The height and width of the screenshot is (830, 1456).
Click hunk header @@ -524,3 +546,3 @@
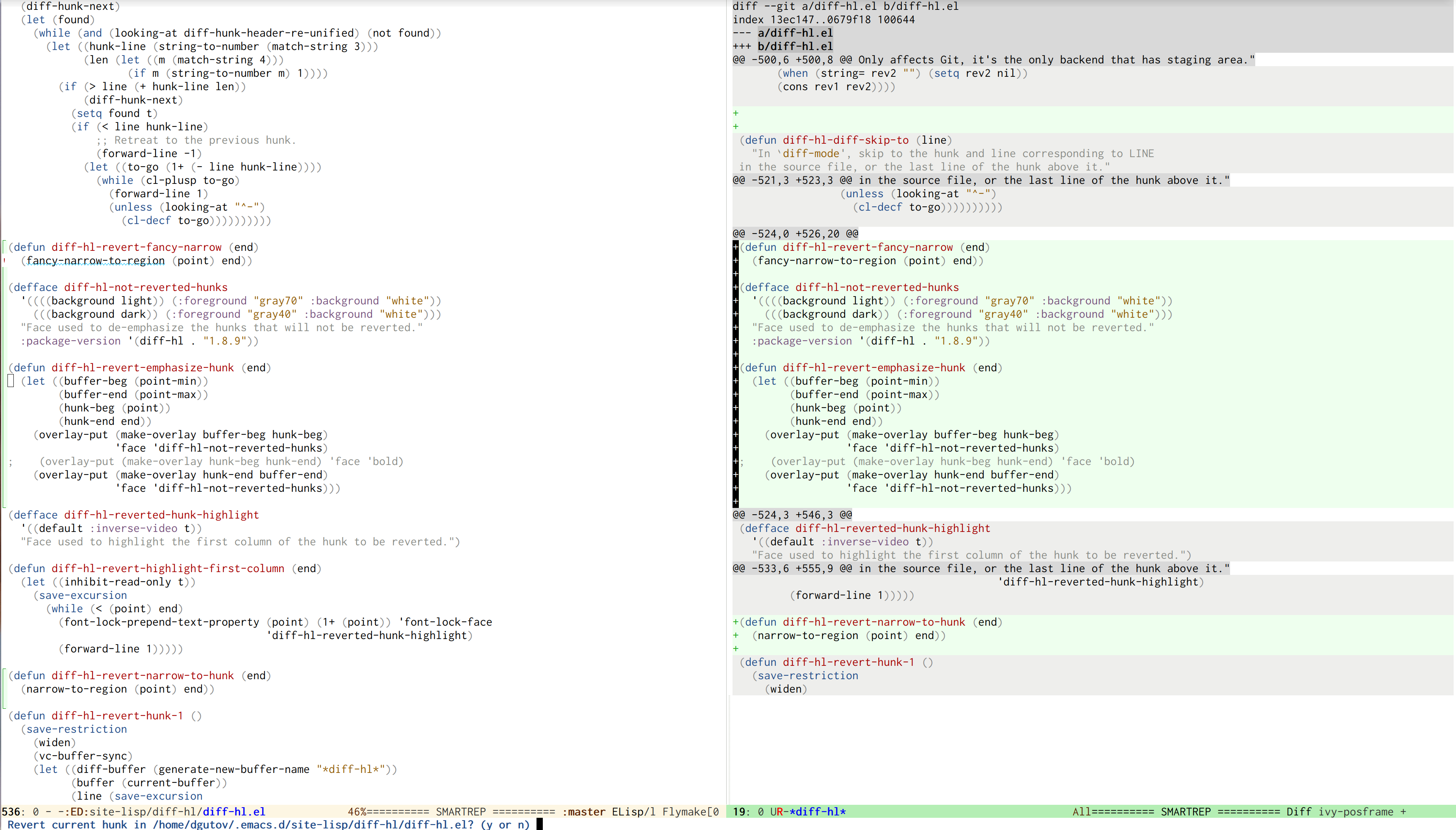[x=792, y=515]
